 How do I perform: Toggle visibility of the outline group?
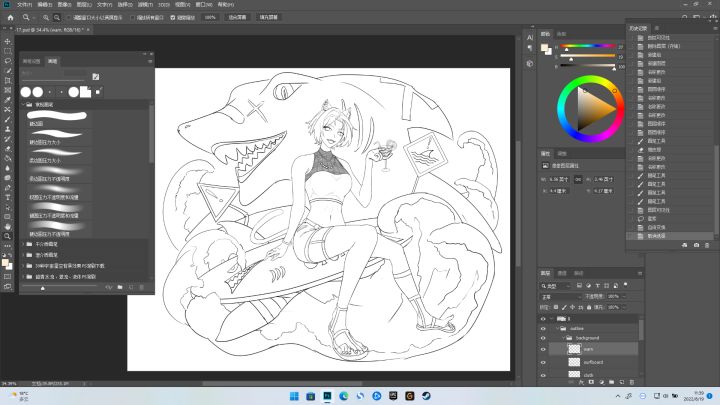pyautogui.click(x=543, y=327)
